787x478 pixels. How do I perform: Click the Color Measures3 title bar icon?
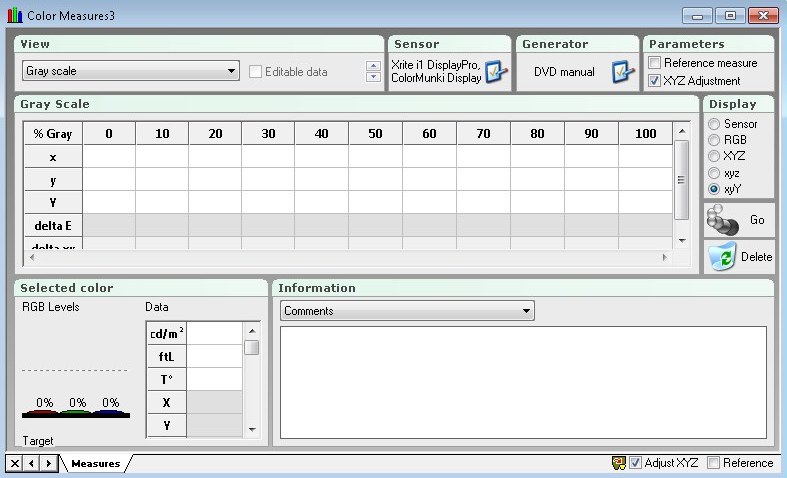tap(14, 15)
